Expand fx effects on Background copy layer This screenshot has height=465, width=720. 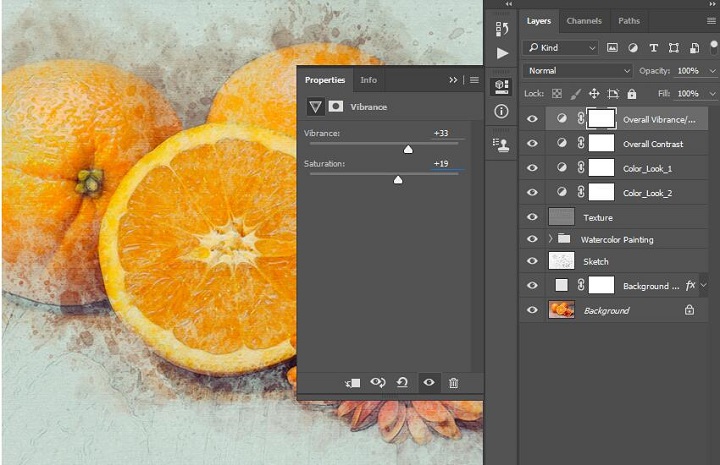(703, 286)
